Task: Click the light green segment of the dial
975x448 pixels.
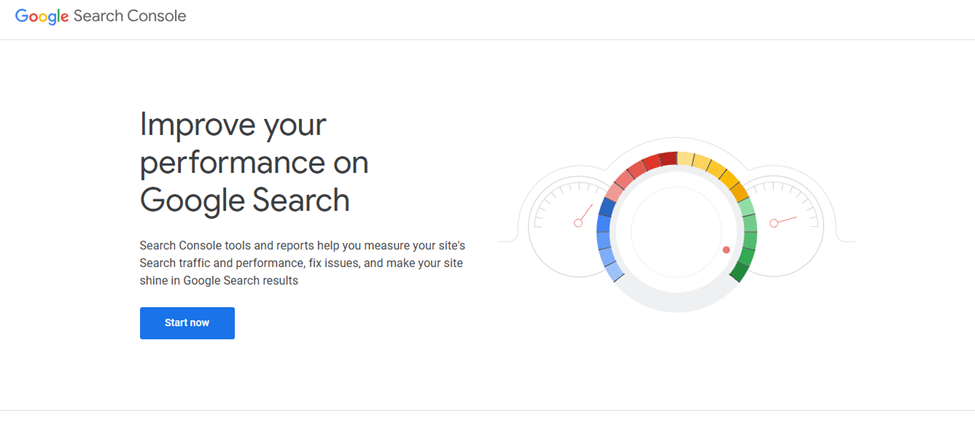Action: click(x=747, y=208)
